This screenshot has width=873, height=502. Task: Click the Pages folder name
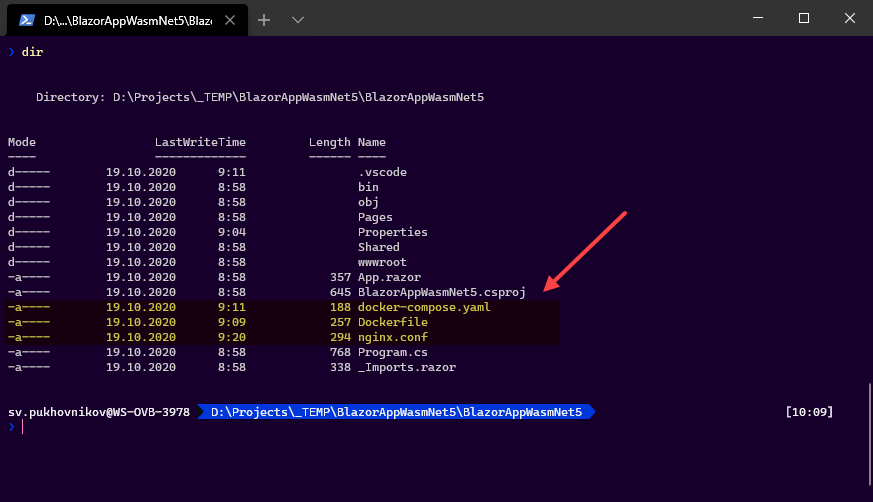[x=375, y=218]
